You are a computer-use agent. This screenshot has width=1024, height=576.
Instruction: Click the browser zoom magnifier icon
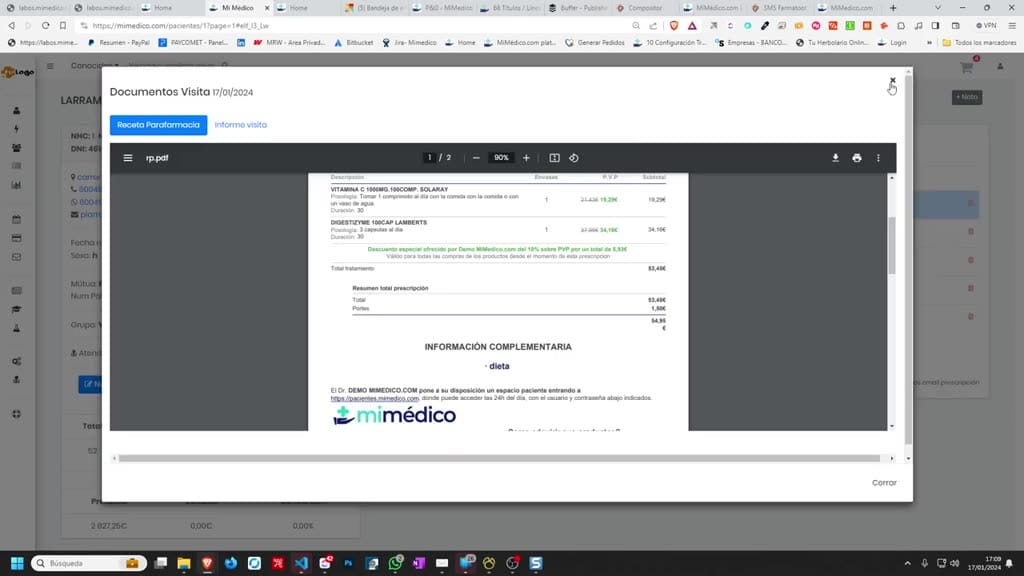tap(636, 25)
